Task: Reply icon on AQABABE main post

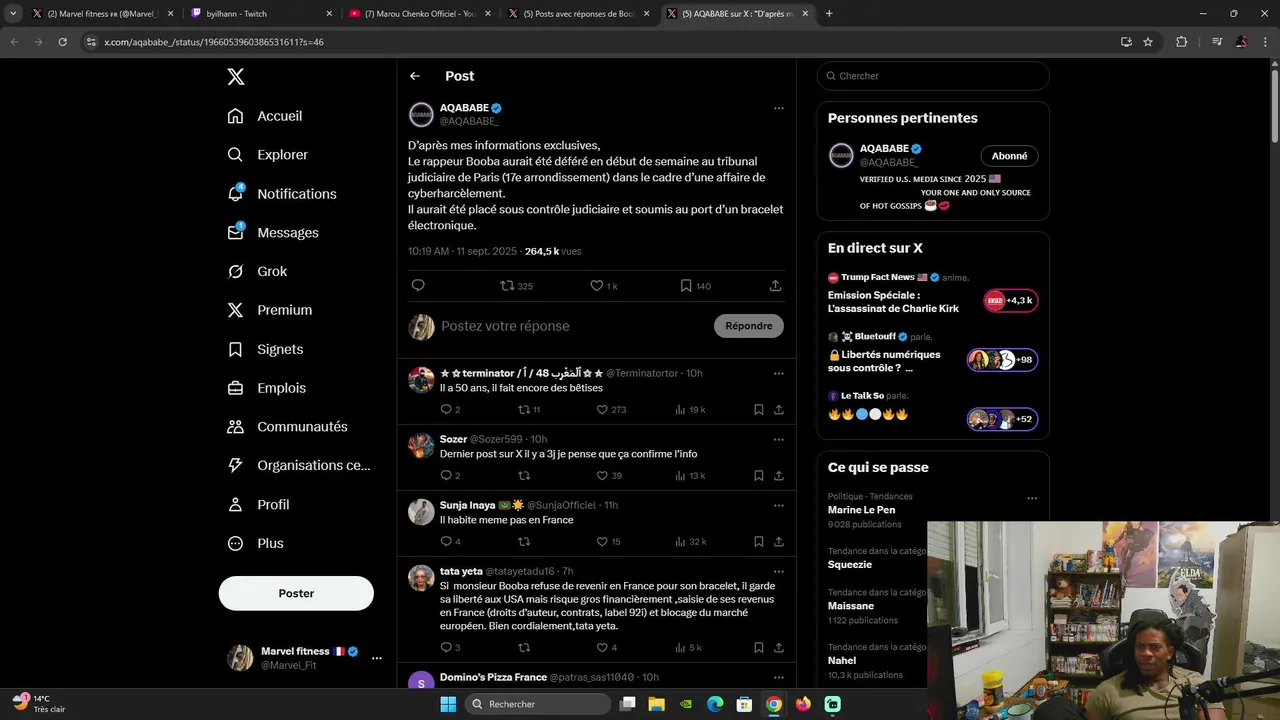Action: click(x=418, y=286)
